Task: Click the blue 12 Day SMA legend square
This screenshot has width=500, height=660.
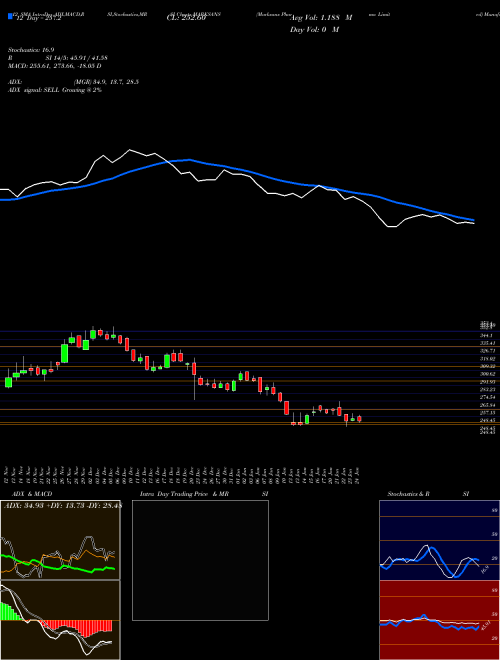Action: [11, 16]
